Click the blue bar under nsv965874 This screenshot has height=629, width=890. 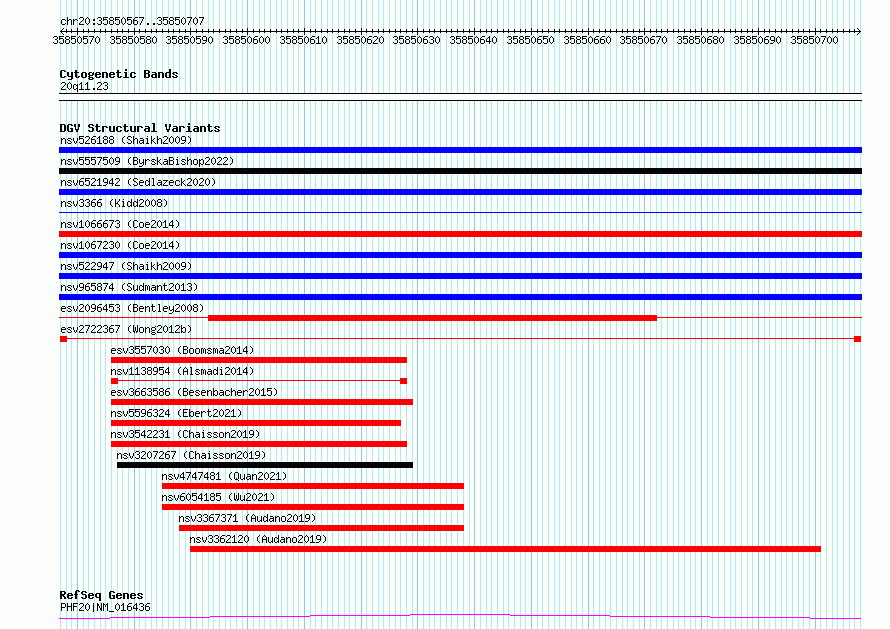click(x=460, y=297)
